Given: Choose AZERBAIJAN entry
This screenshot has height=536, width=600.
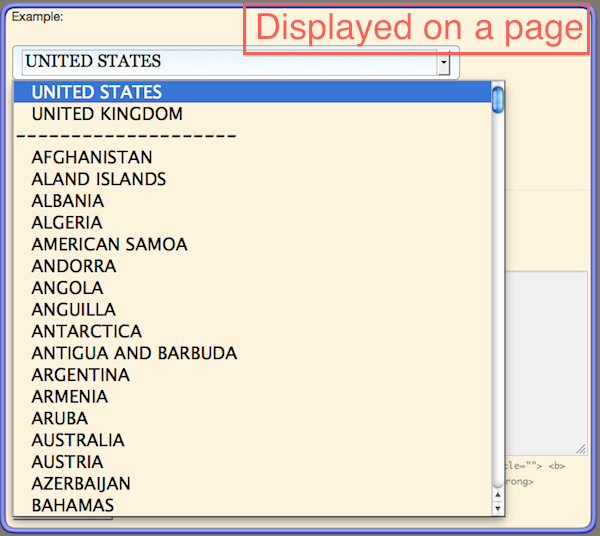Looking at the screenshot, I should [253, 484].
